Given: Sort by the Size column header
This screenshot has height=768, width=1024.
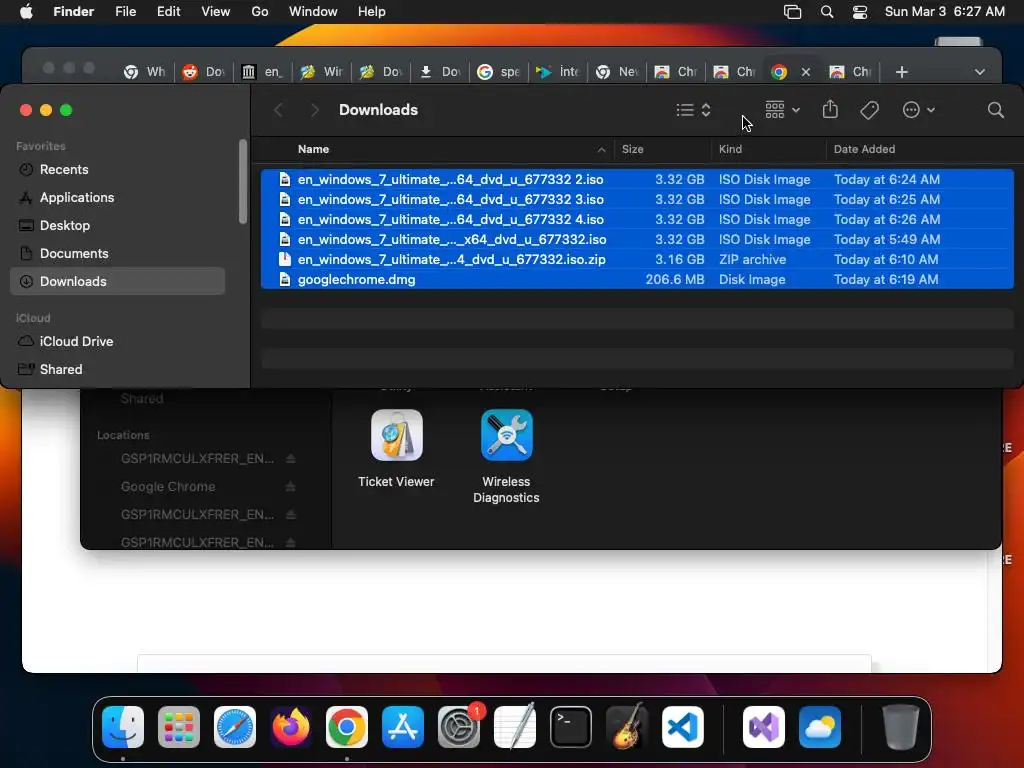Looking at the screenshot, I should pos(632,149).
